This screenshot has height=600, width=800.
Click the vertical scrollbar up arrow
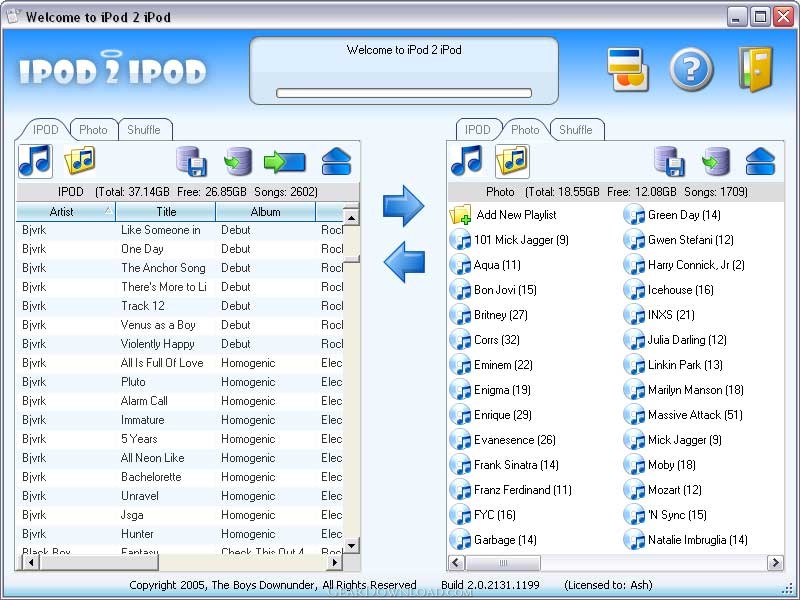[351, 217]
